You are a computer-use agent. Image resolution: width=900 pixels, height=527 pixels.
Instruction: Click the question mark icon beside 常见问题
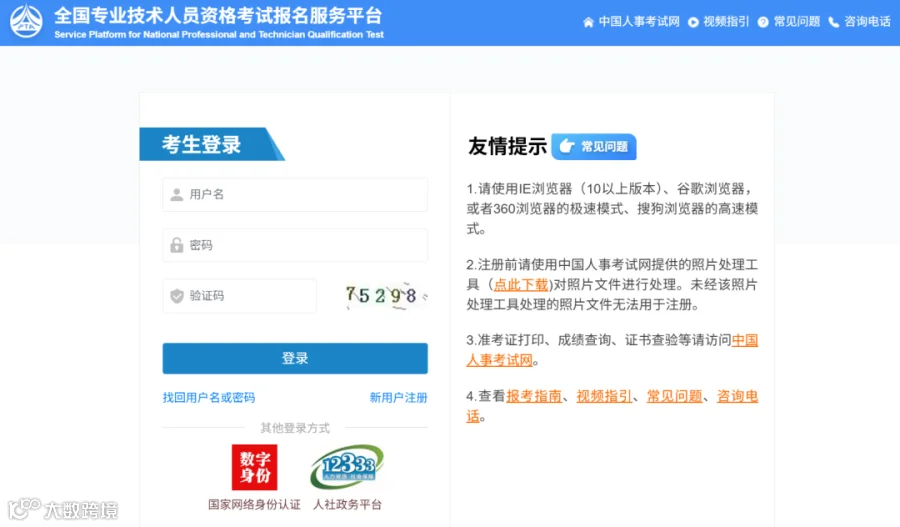pyautogui.click(x=763, y=22)
